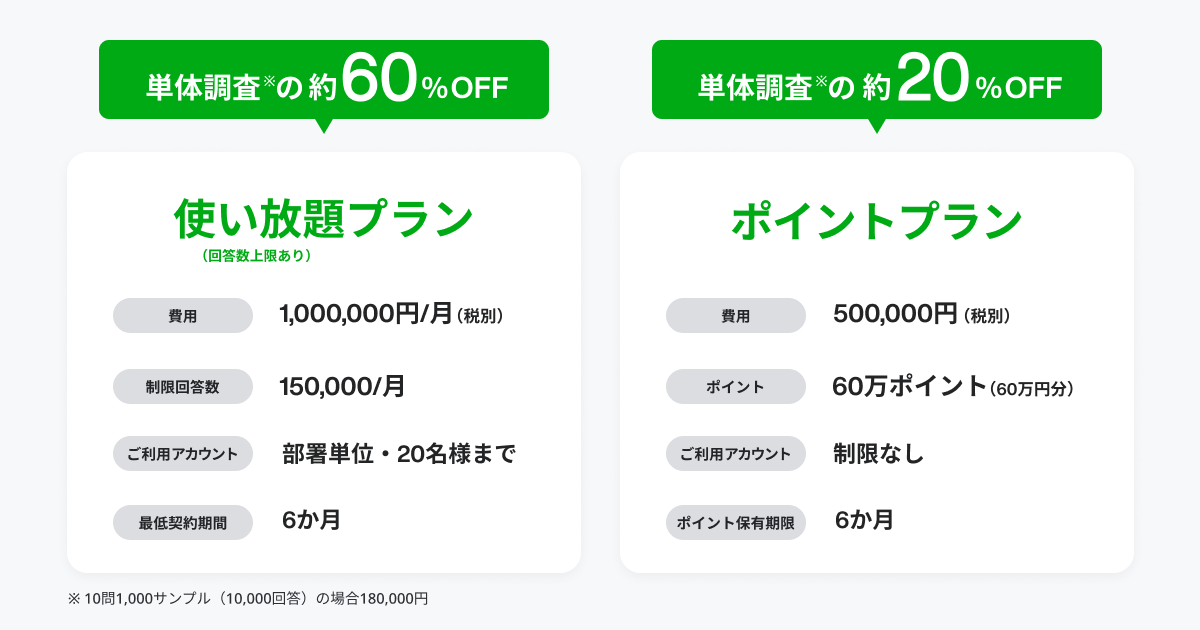The image size is (1200, 630).
Task: Click the 制限なし account value
Action: pyautogui.click(x=878, y=454)
